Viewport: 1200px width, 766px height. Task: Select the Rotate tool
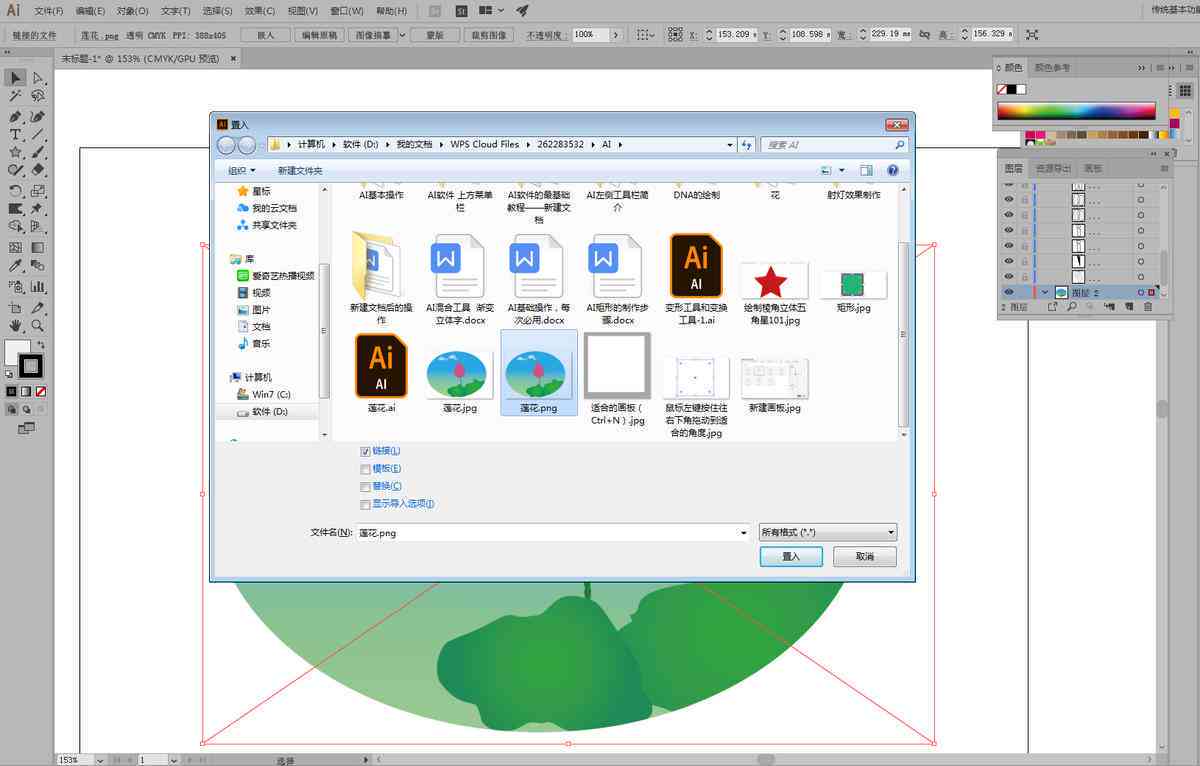point(16,191)
